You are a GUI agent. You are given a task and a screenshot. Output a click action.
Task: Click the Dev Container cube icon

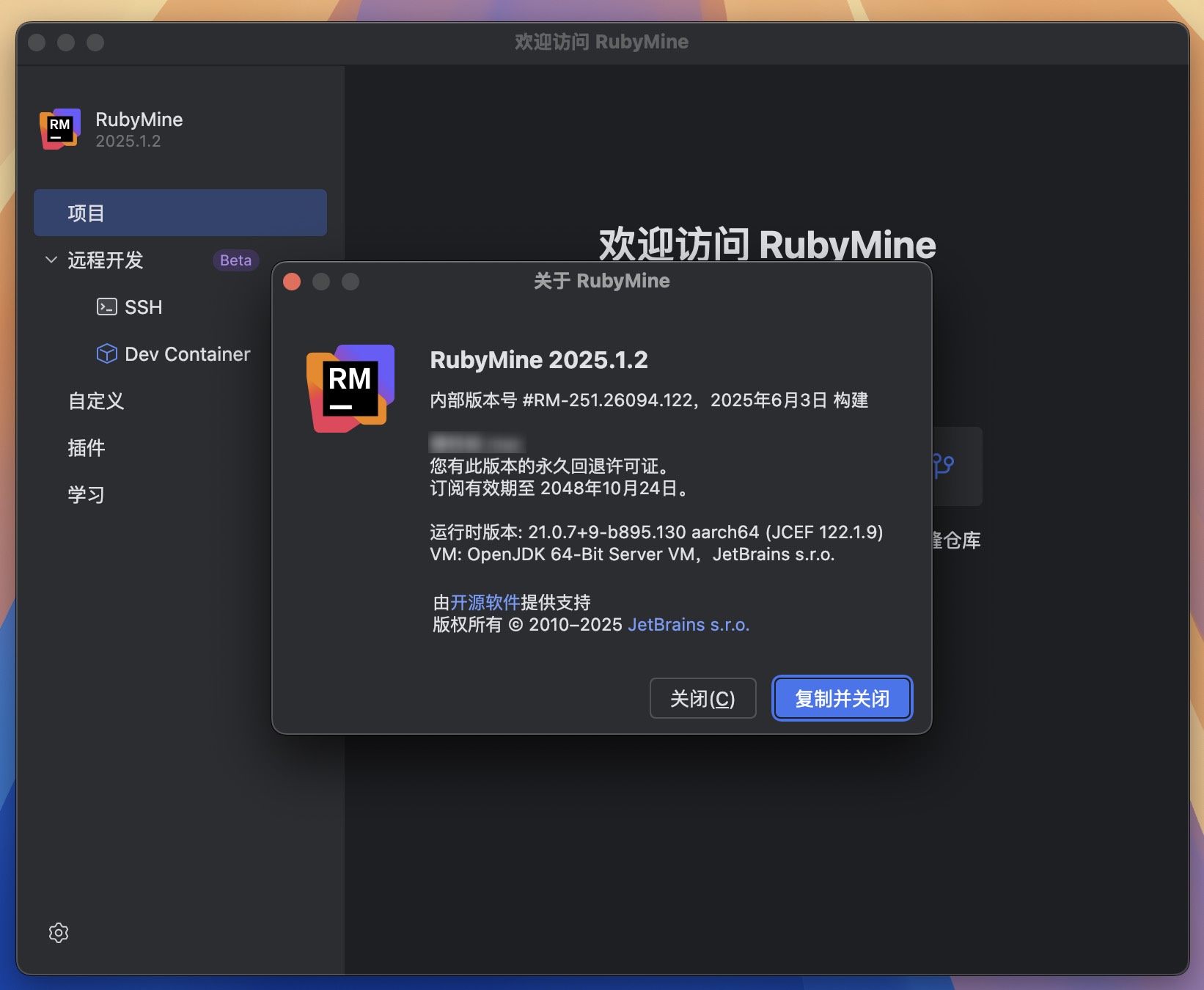[x=107, y=353]
